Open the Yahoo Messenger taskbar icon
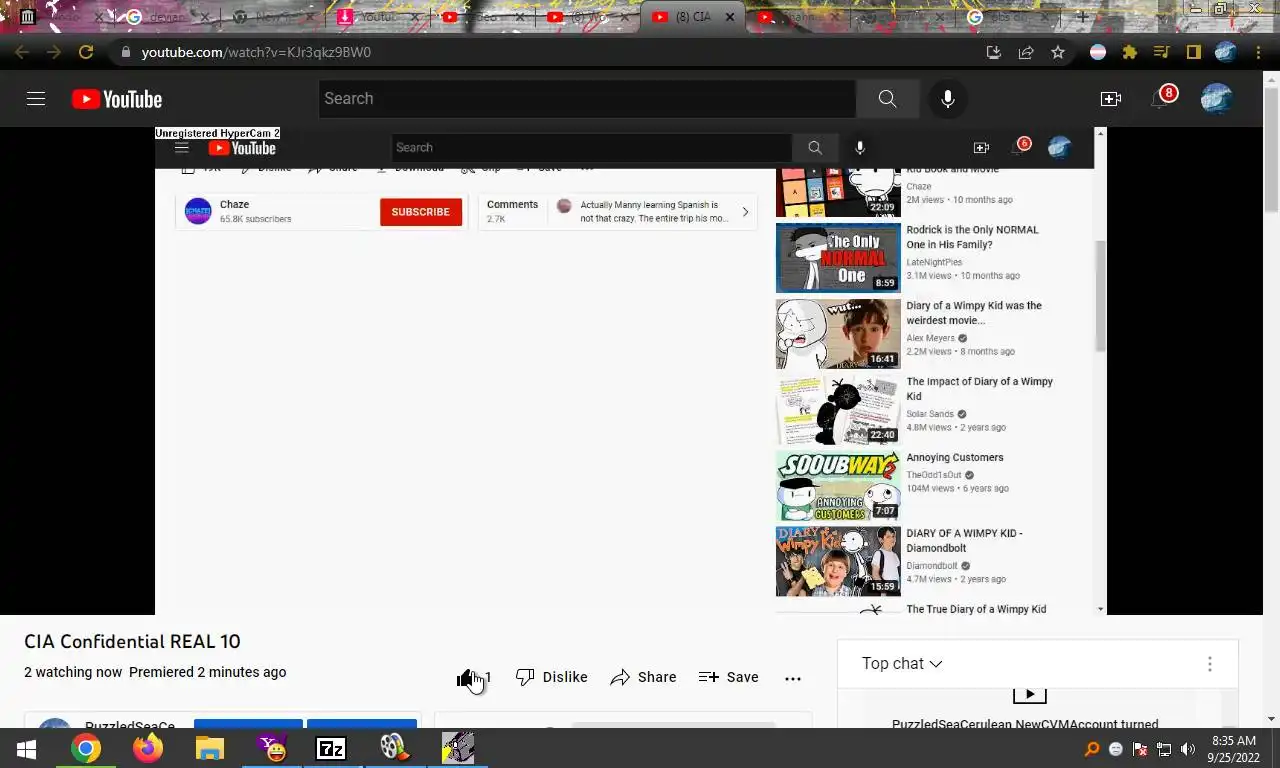This screenshot has width=1280, height=768. coord(271,748)
